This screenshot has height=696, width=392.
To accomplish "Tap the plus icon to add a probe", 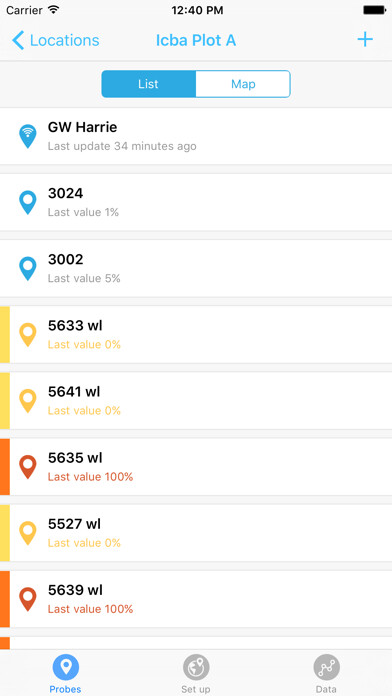I will pyautogui.click(x=365, y=40).
